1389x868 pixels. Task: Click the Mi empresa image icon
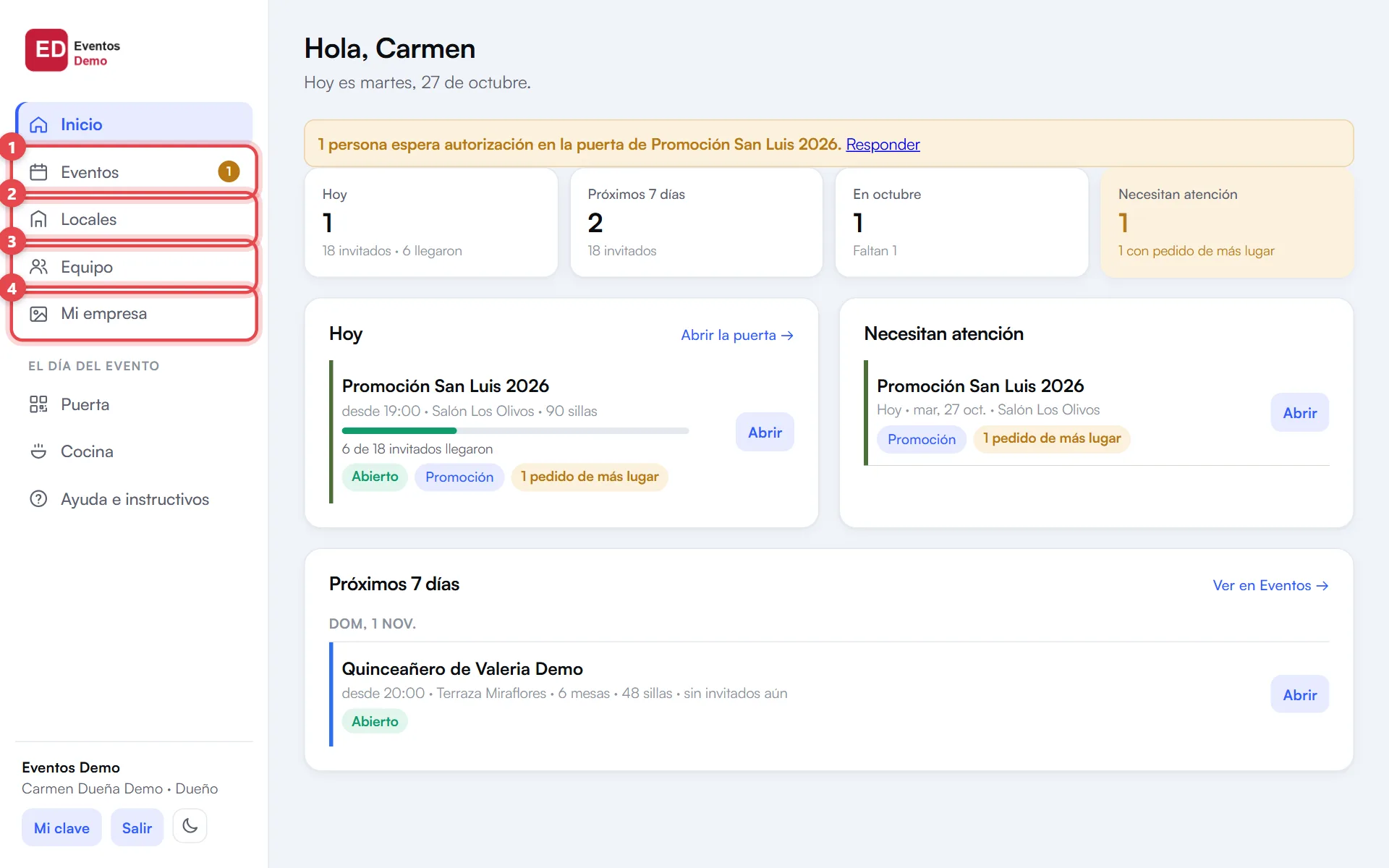coord(38,314)
